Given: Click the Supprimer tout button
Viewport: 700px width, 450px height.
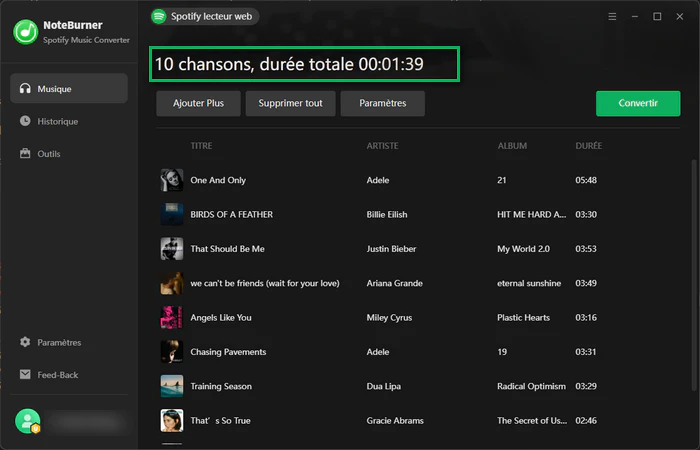Looking at the screenshot, I should click(x=290, y=103).
